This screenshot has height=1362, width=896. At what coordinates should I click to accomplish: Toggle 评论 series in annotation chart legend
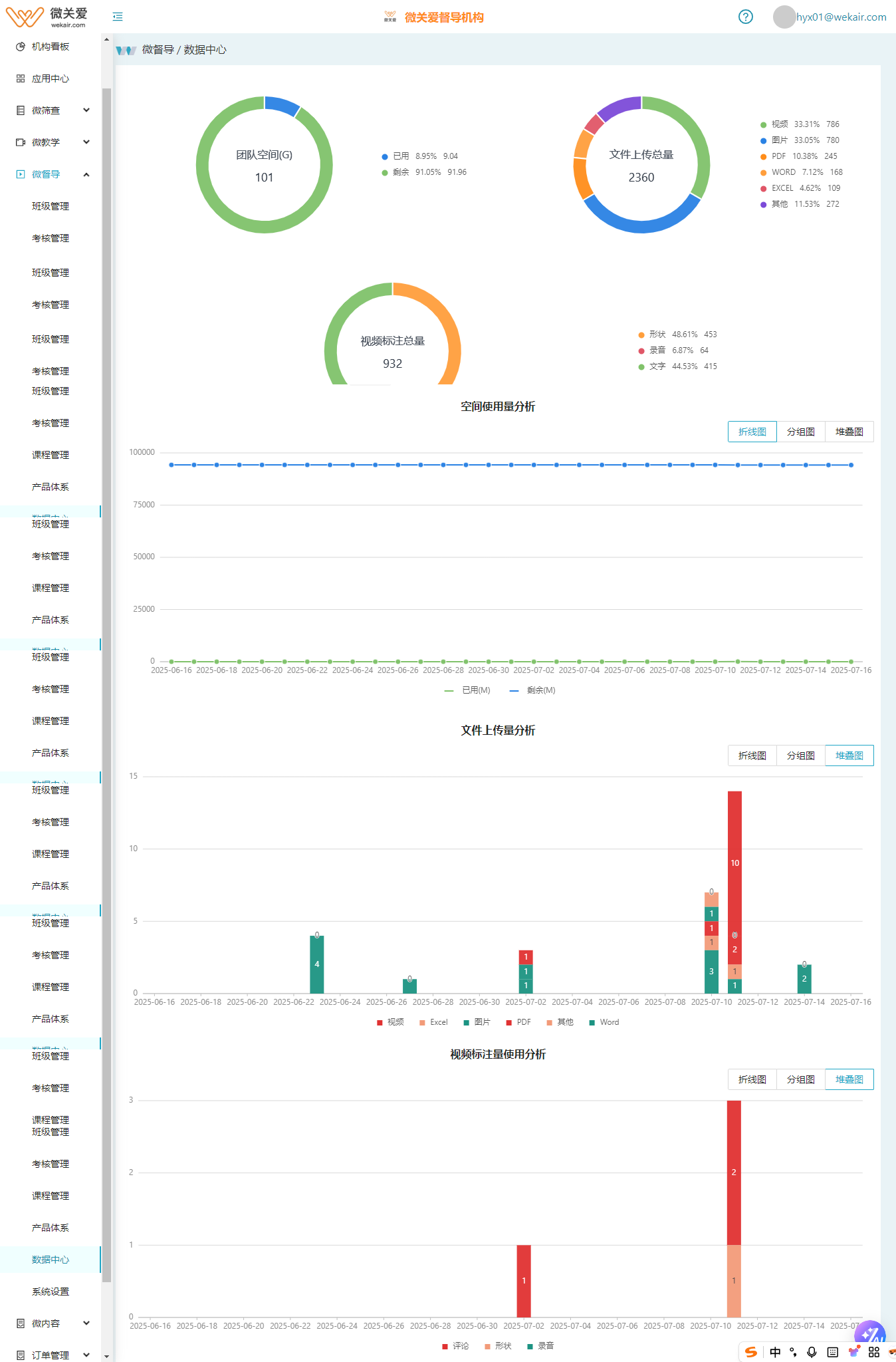455,1346
